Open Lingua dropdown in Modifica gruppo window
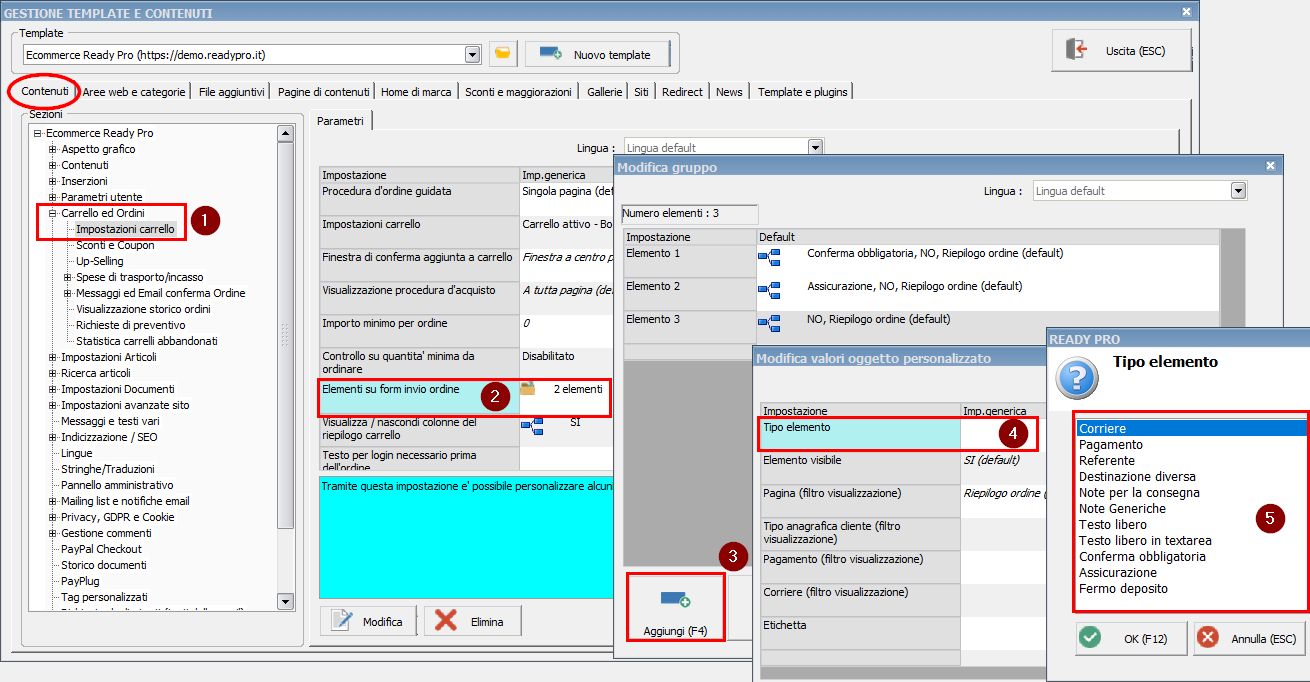Screen dimensions: 1310x682 tap(1239, 191)
